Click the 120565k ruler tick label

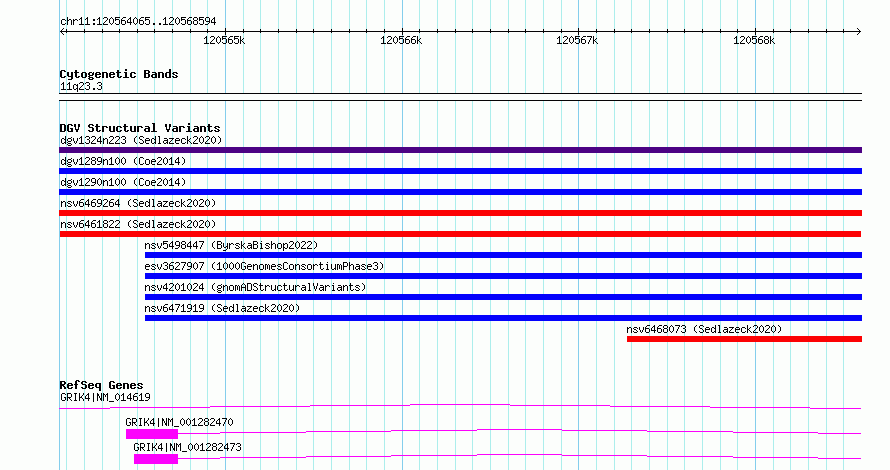pyautogui.click(x=224, y=40)
